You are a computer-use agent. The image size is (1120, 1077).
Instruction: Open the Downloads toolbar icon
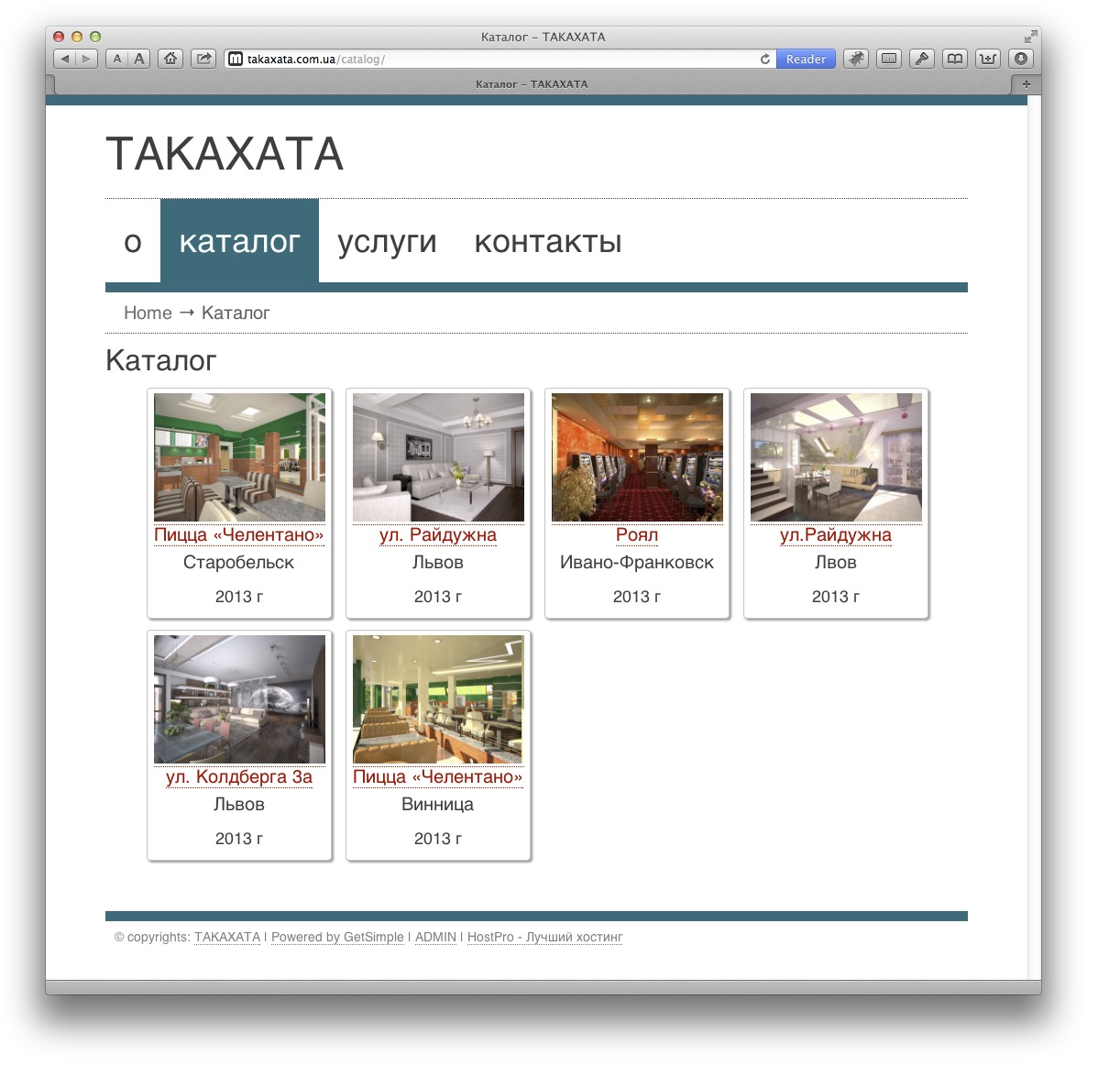pyautogui.click(x=1021, y=59)
